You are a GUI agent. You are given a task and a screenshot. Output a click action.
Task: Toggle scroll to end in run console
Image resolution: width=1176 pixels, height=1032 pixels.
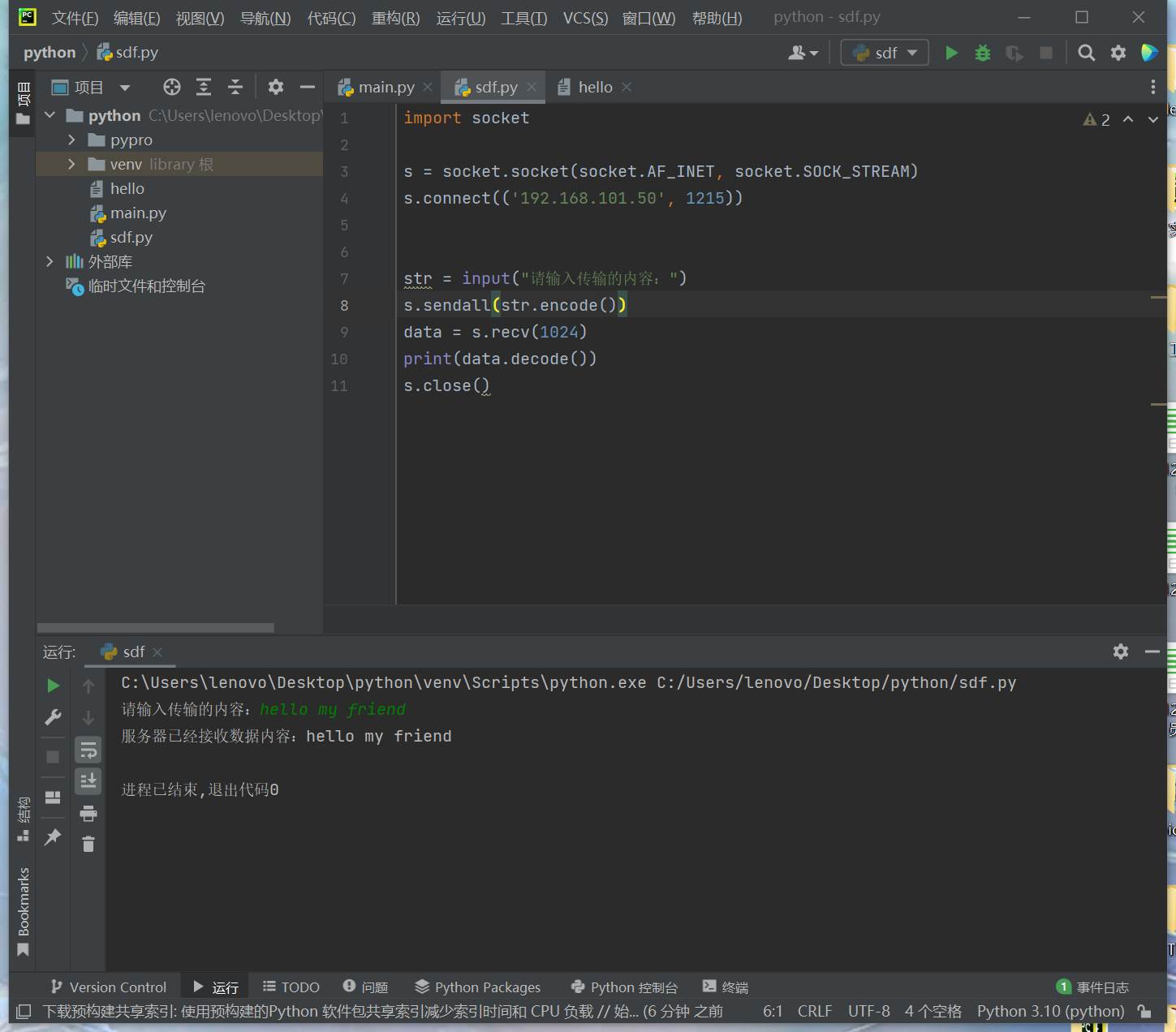(x=88, y=780)
